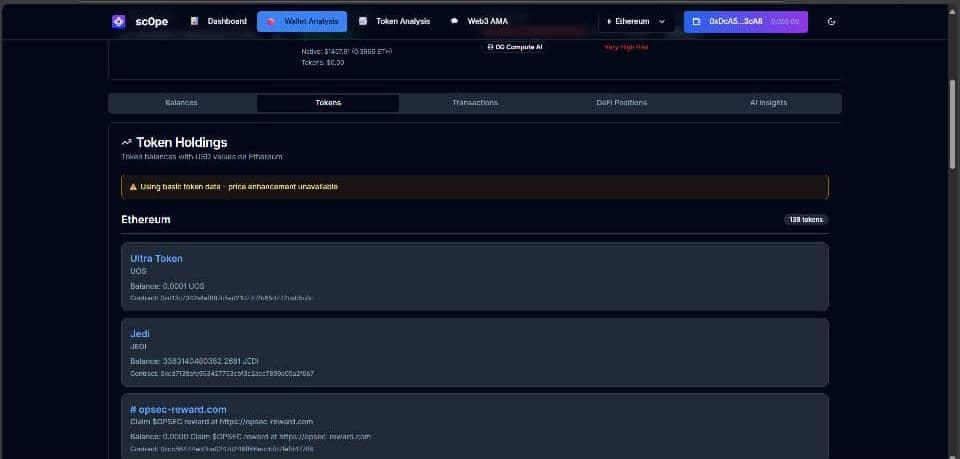The image size is (960, 459).
Task: Click the Ethereum section heading
Action: pyautogui.click(x=146, y=219)
